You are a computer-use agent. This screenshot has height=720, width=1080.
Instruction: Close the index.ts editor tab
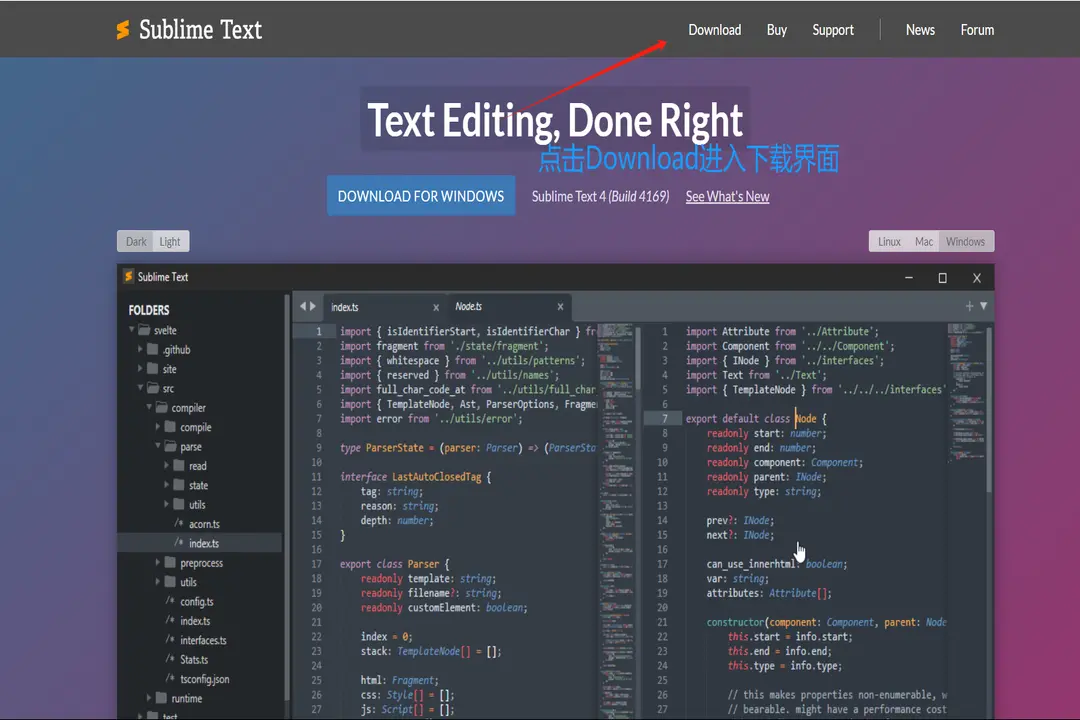point(436,307)
